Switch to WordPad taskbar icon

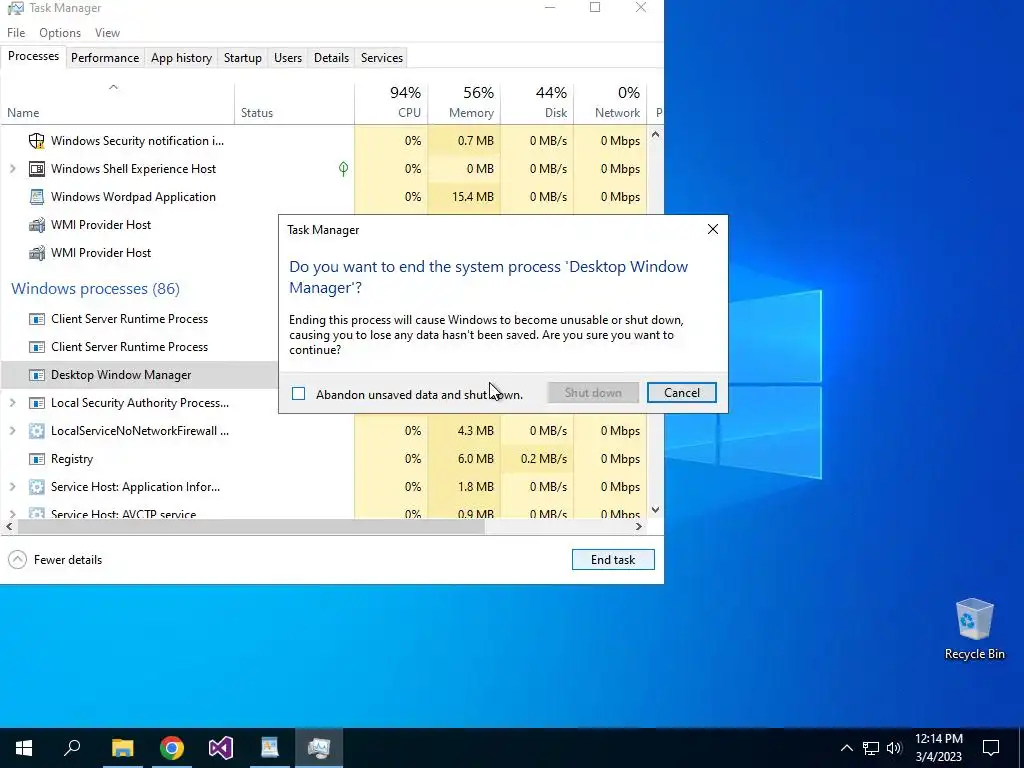point(270,748)
